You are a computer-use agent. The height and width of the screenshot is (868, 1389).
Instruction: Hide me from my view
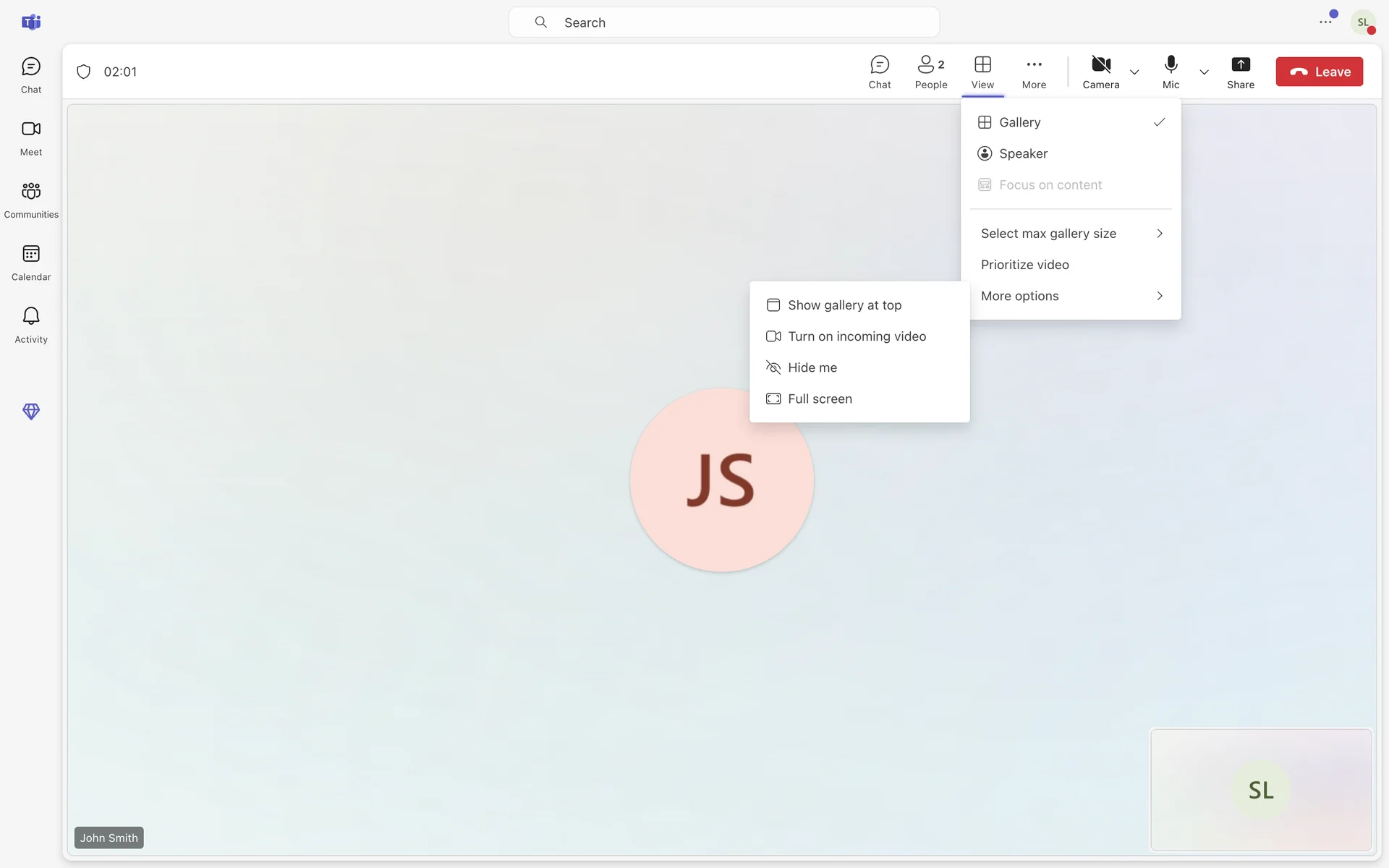point(812,367)
